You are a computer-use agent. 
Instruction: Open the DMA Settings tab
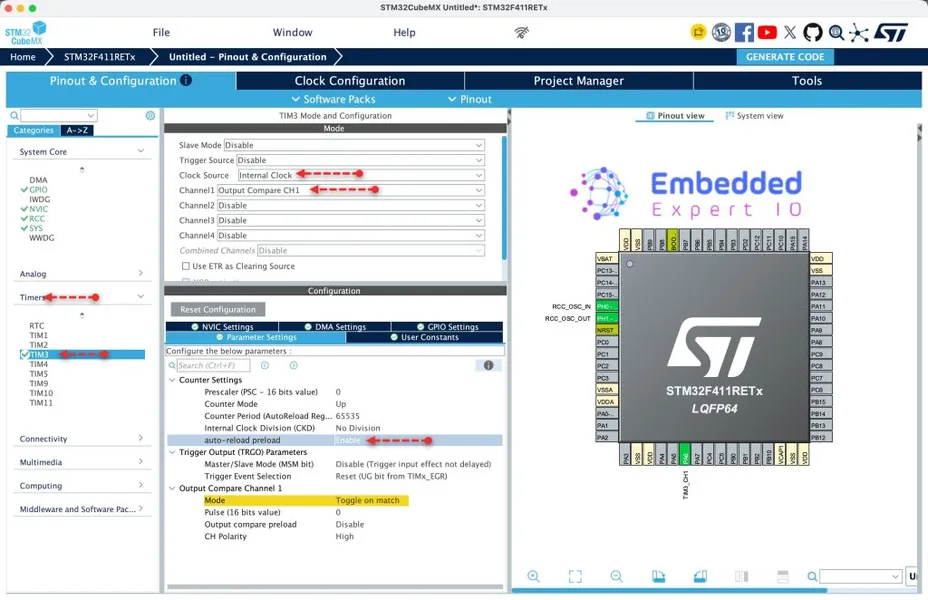335,327
